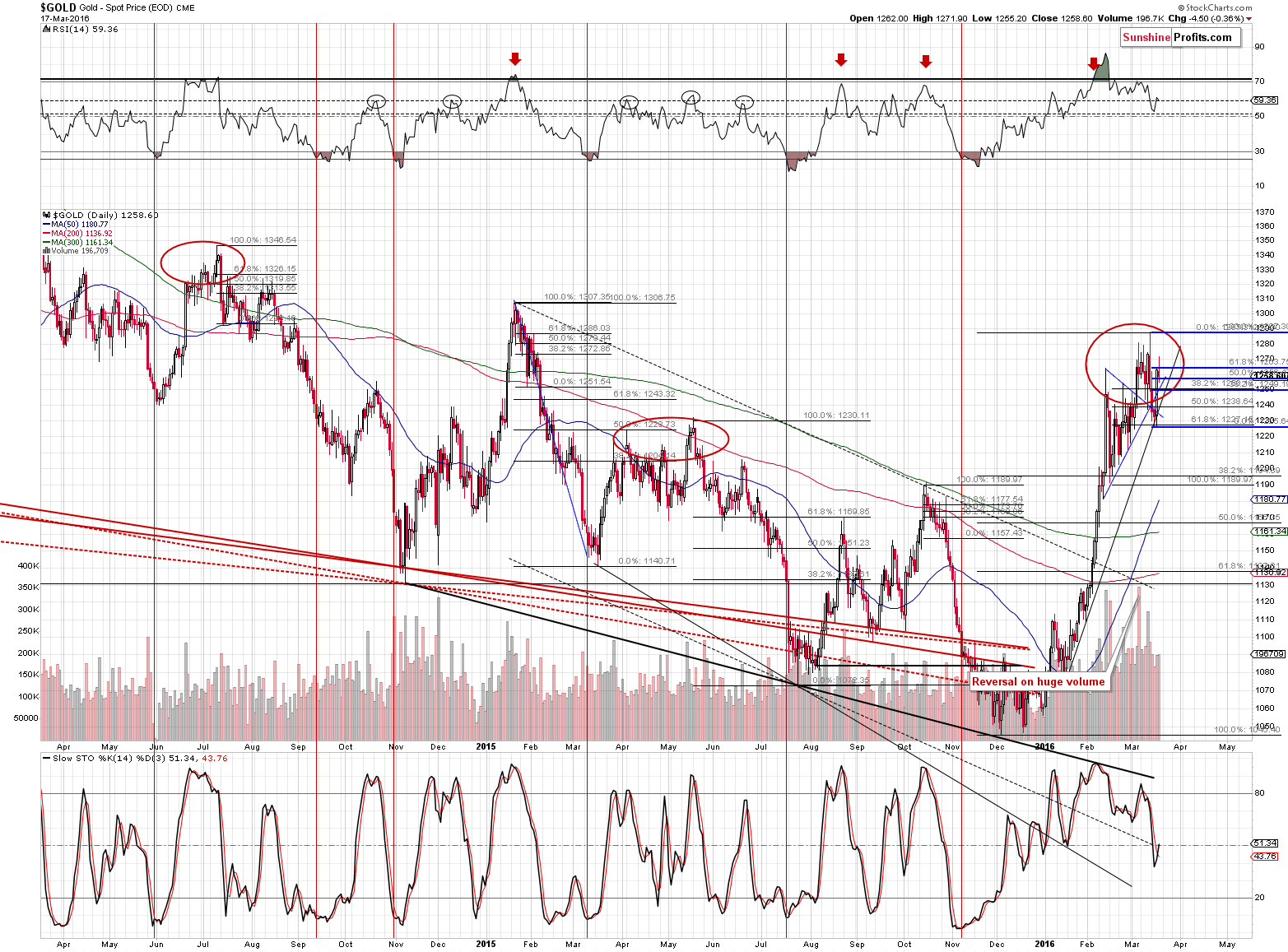Click the RSI axis value 10
The image size is (1288, 952).
[x=1259, y=186]
